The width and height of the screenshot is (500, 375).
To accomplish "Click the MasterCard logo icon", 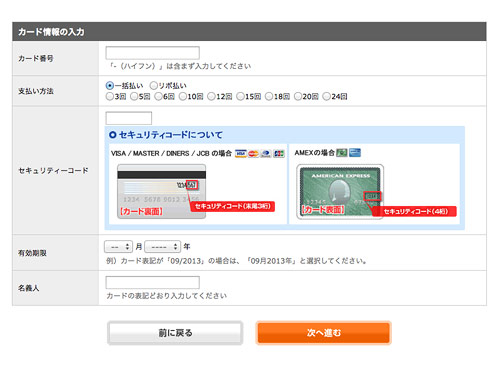I will [x=253, y=153].
